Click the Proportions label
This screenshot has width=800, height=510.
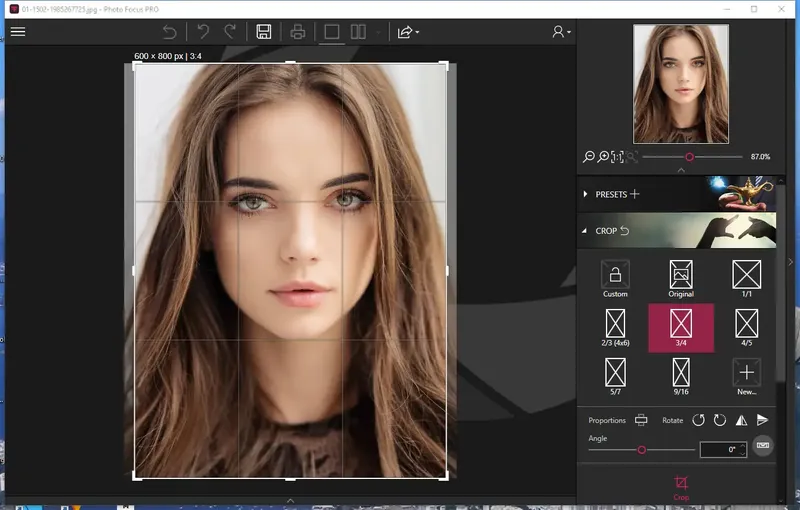pos(607,420)
